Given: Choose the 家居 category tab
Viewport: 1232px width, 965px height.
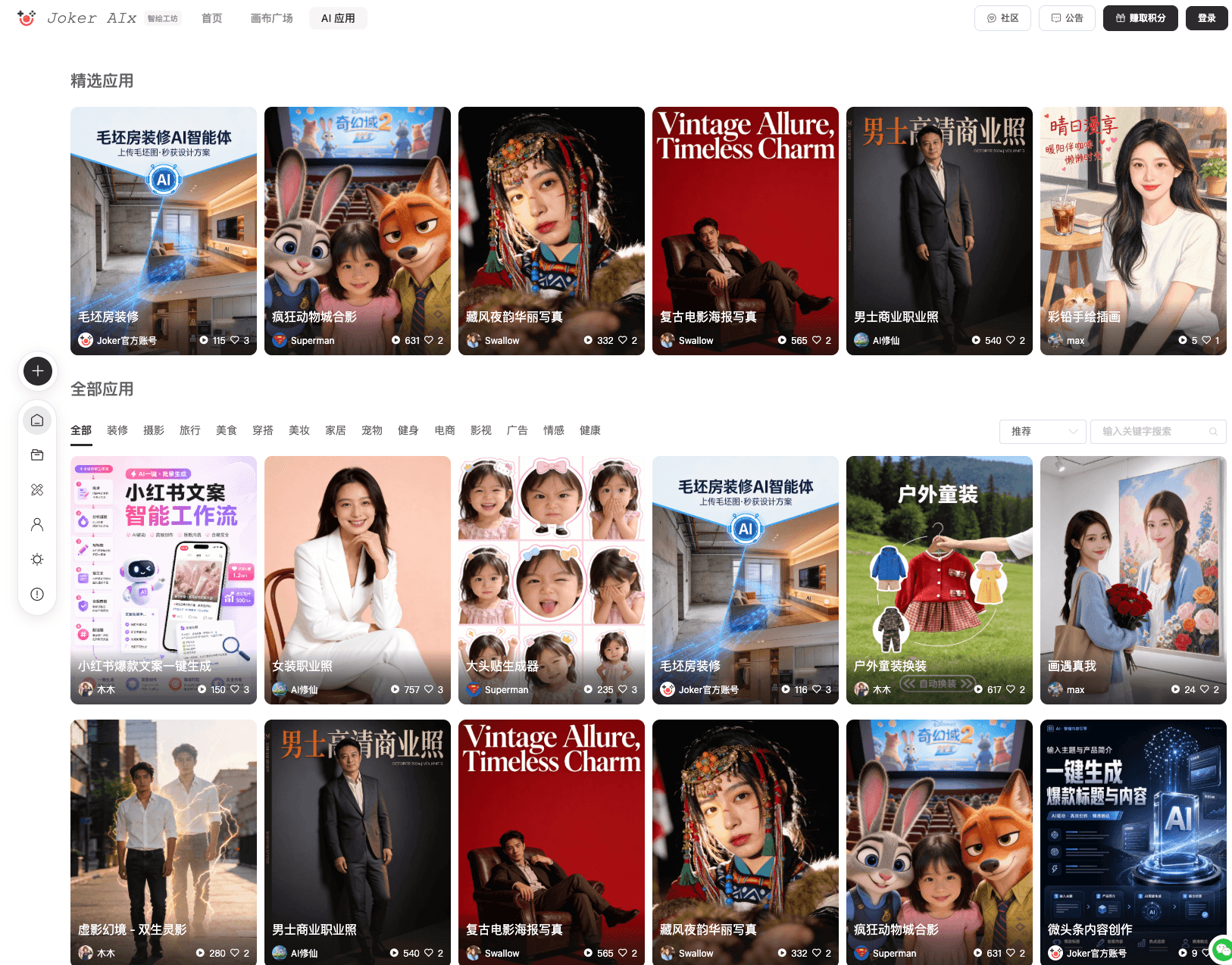Looking at the screenshot, I should coord(336,430).
